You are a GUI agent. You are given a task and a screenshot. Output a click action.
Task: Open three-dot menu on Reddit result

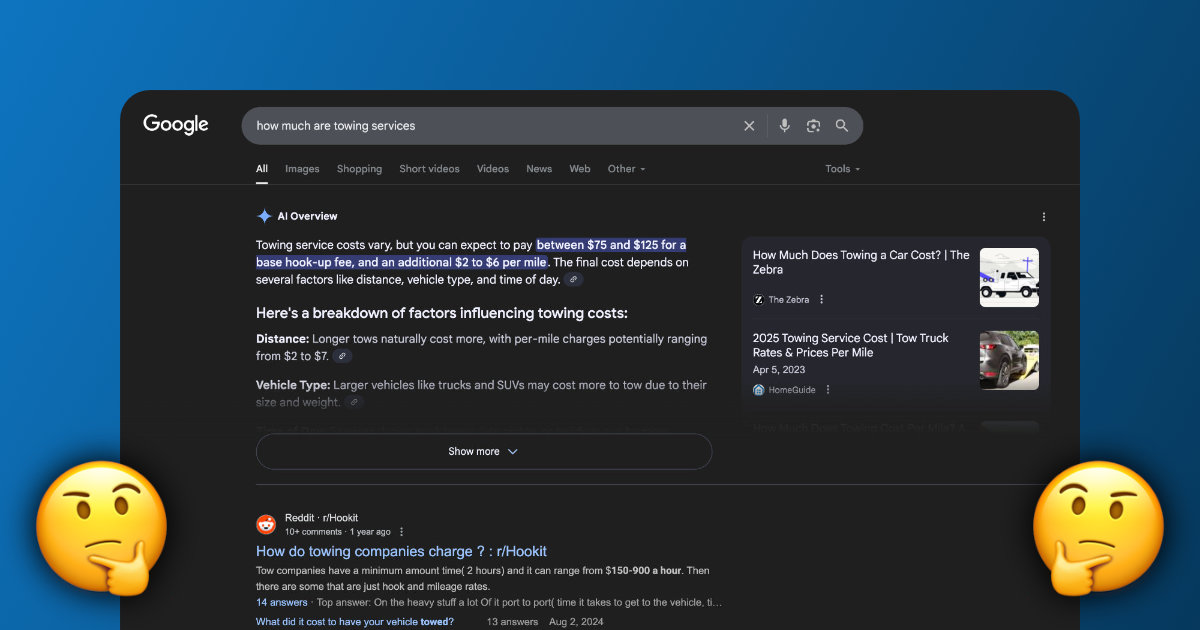point(402,532)
